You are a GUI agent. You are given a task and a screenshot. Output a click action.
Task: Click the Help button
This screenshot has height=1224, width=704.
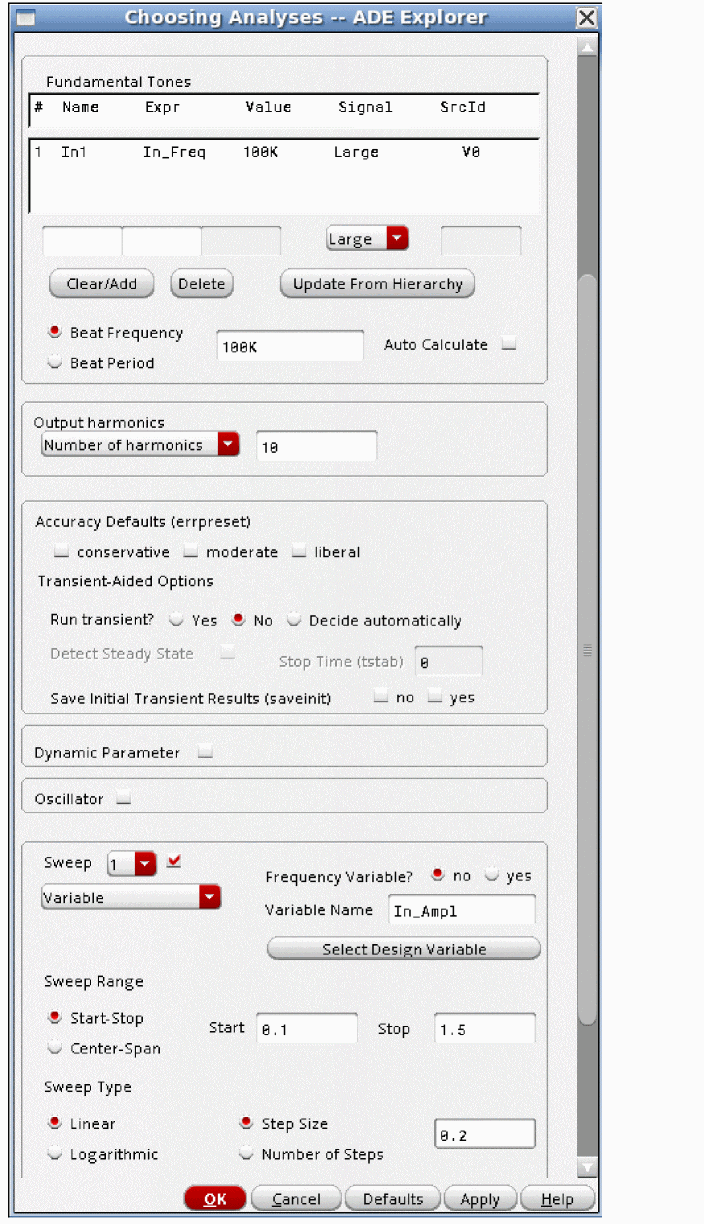point(557,1199)
